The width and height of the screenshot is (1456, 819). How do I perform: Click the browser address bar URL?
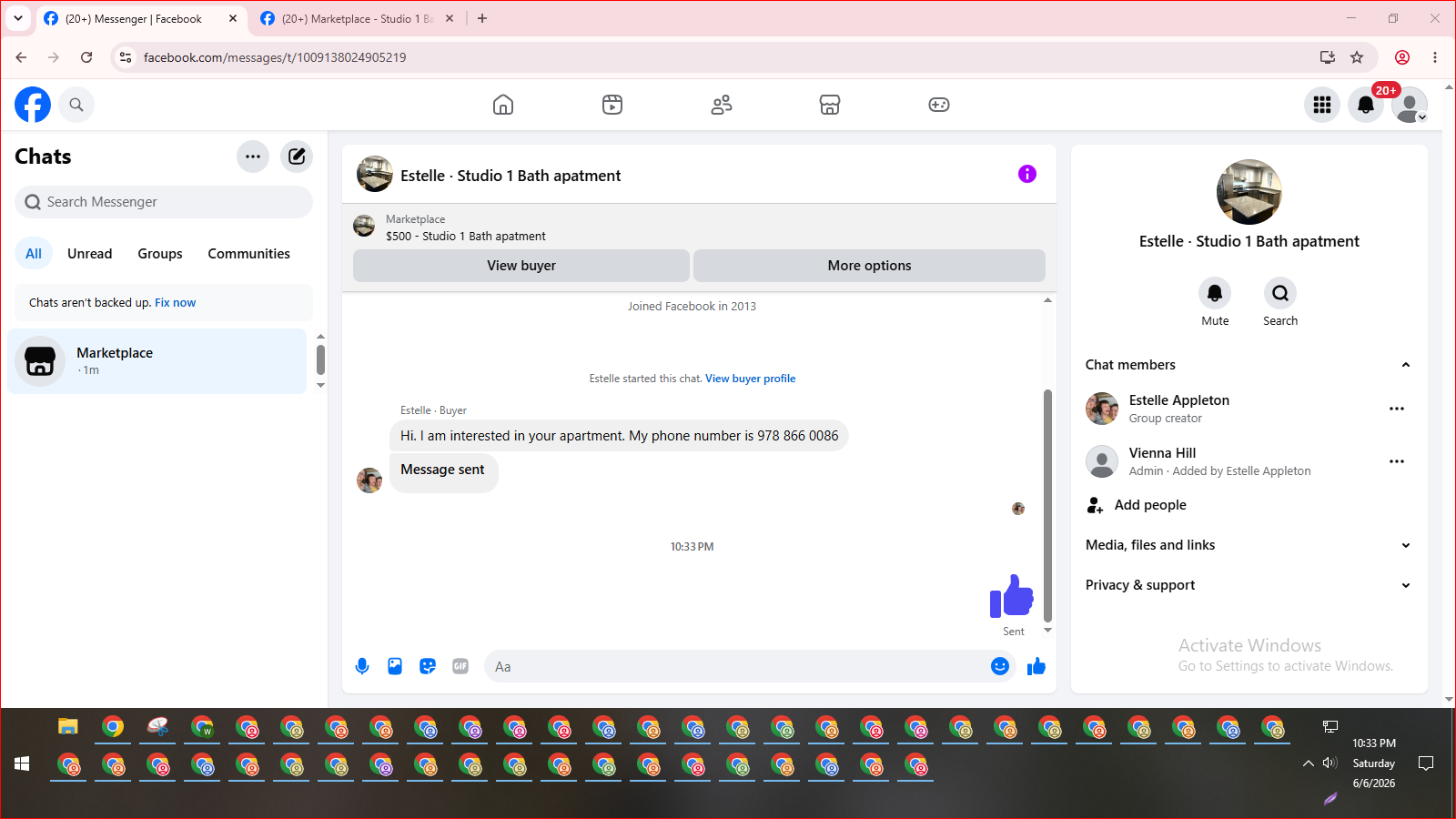click(x=275, y=57)
